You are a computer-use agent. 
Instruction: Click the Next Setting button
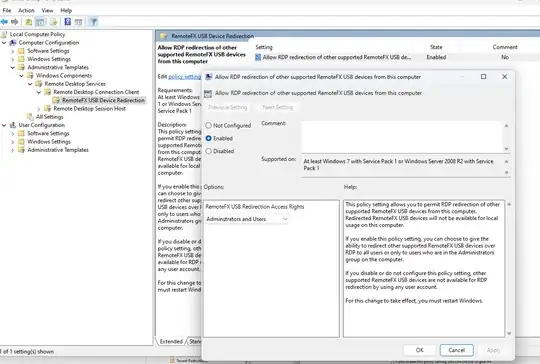point(278,107)
